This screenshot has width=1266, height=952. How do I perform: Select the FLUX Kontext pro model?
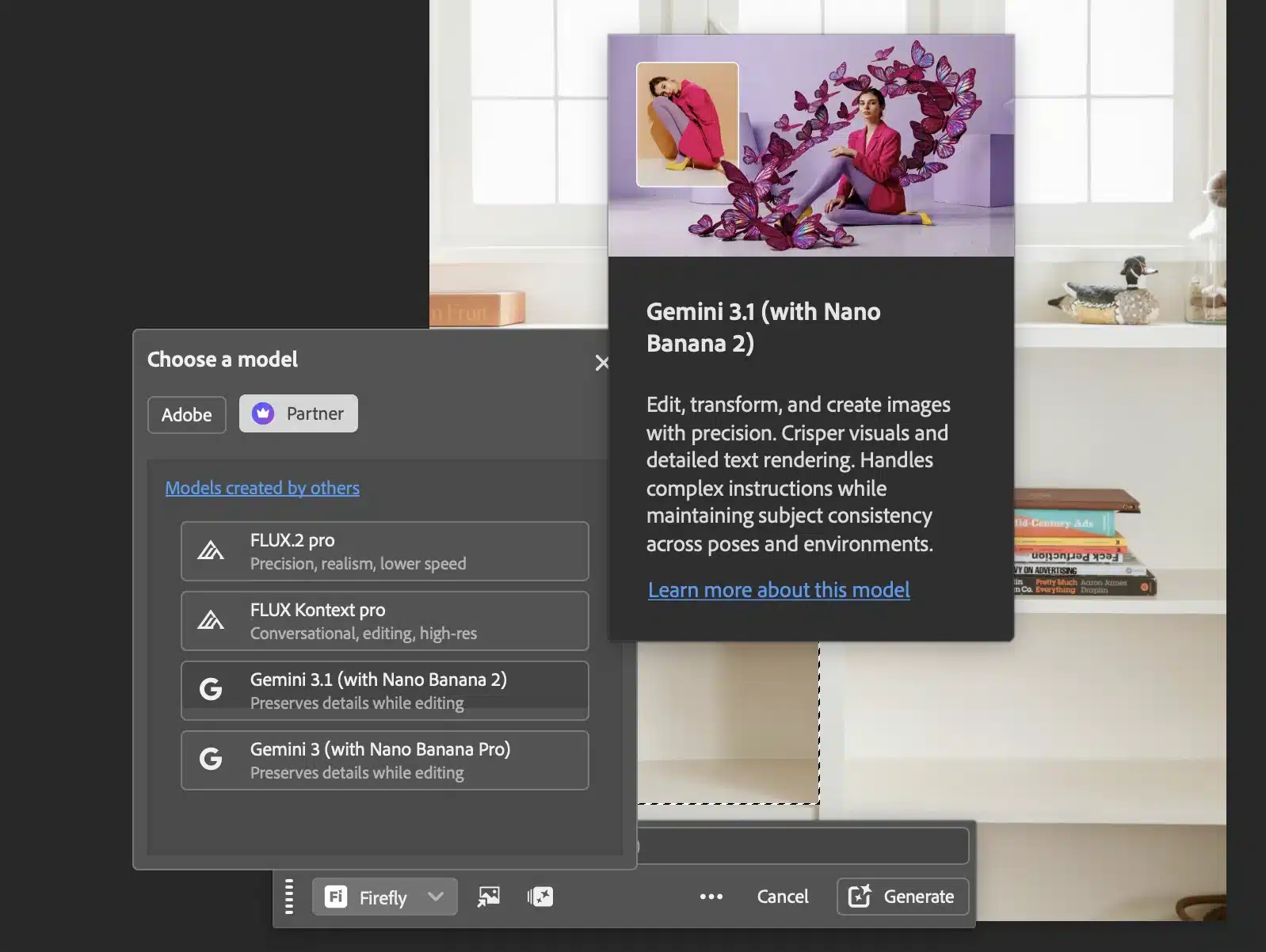point(385,621)
